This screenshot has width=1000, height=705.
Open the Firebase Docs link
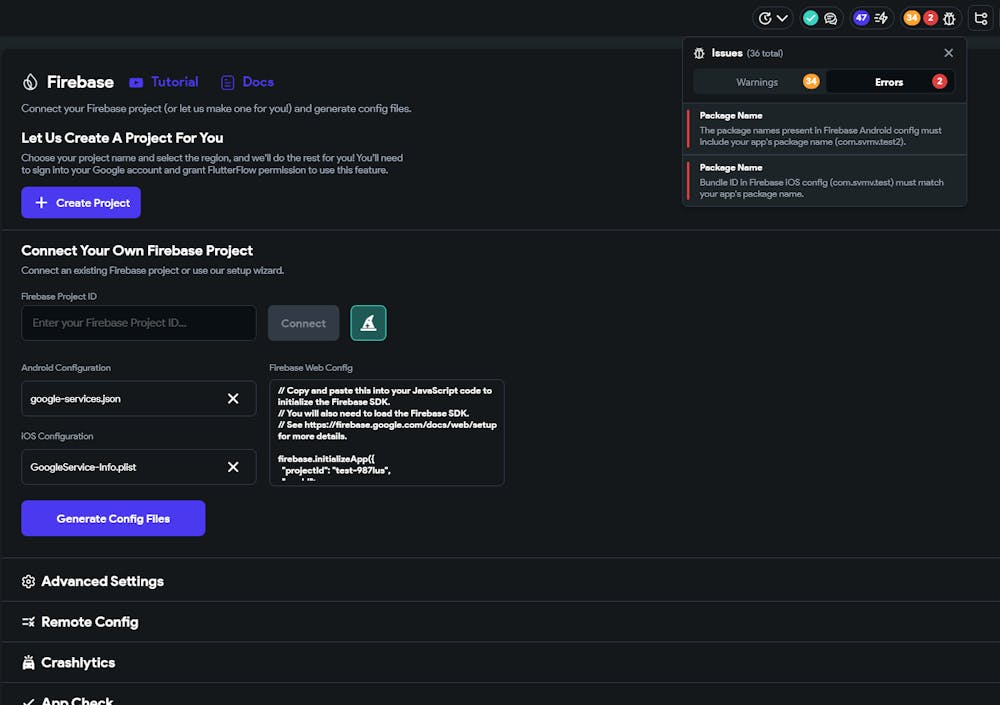click(247, 82)
